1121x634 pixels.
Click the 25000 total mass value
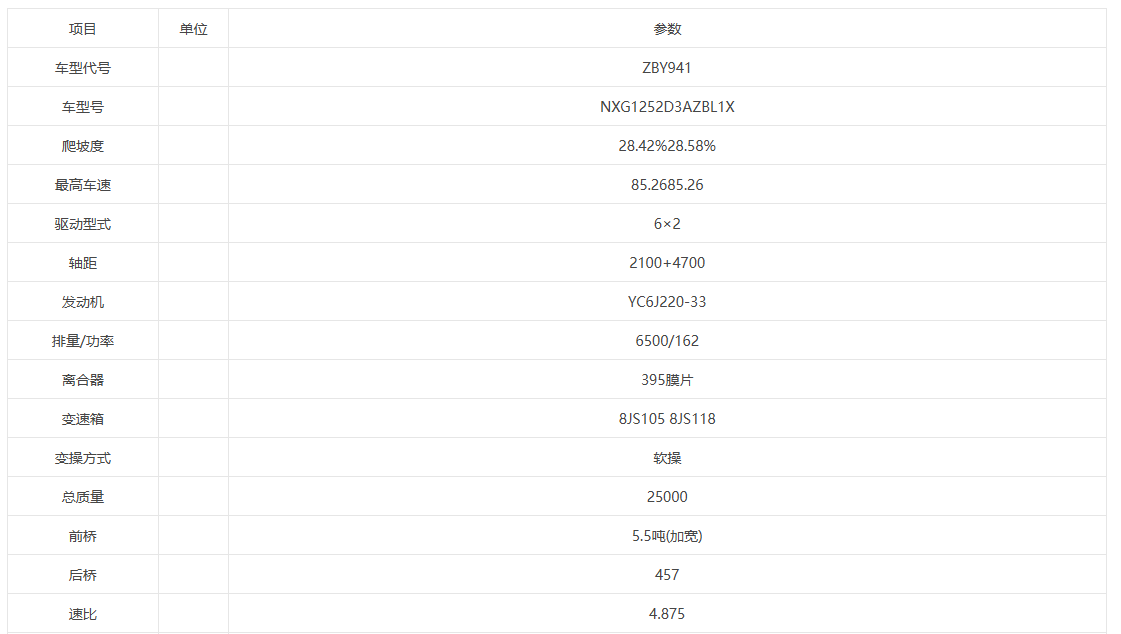pos(667,497)
